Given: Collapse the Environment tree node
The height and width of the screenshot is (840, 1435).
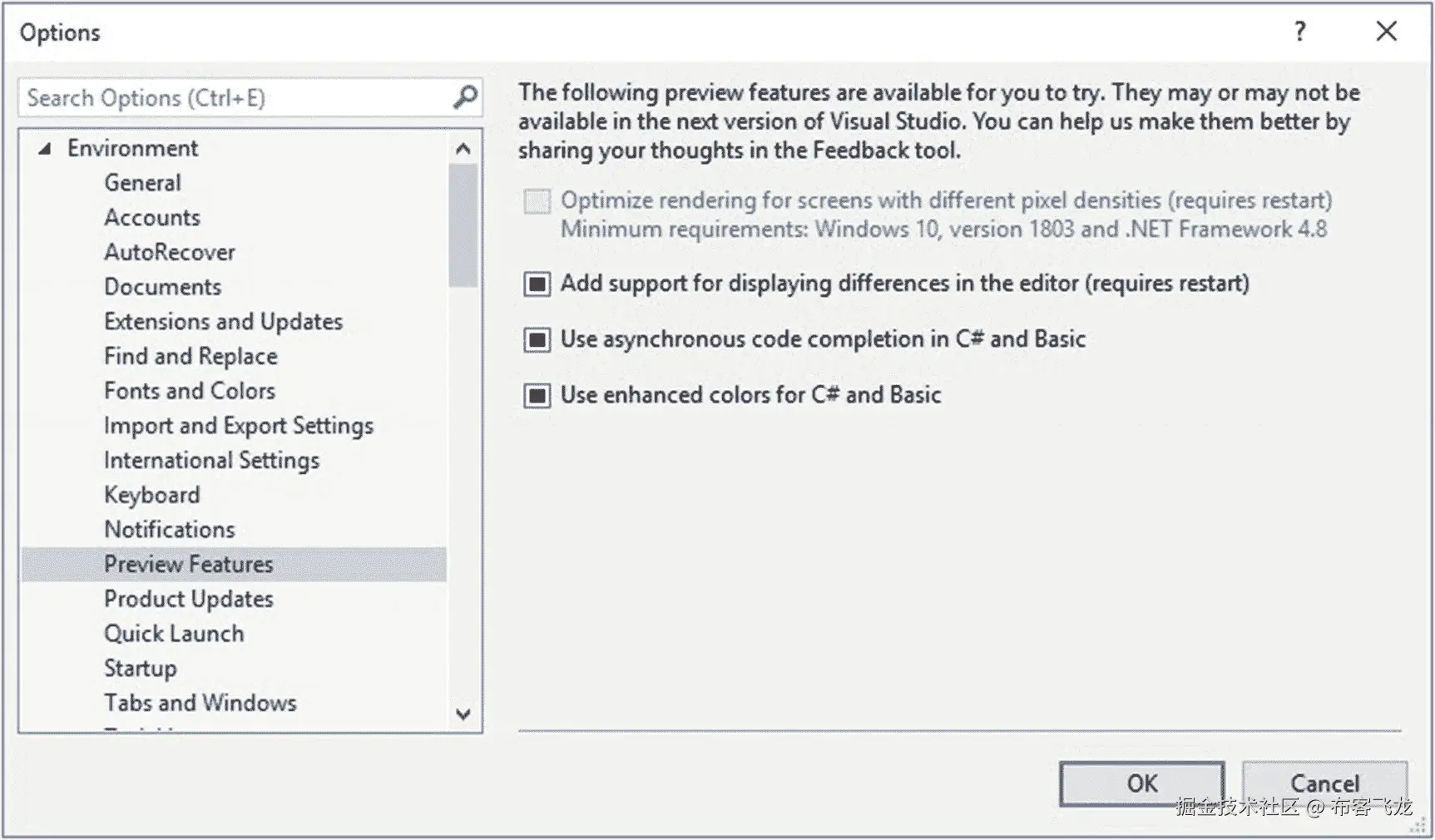Looking at the screenshot, I should tap(45, 149).
